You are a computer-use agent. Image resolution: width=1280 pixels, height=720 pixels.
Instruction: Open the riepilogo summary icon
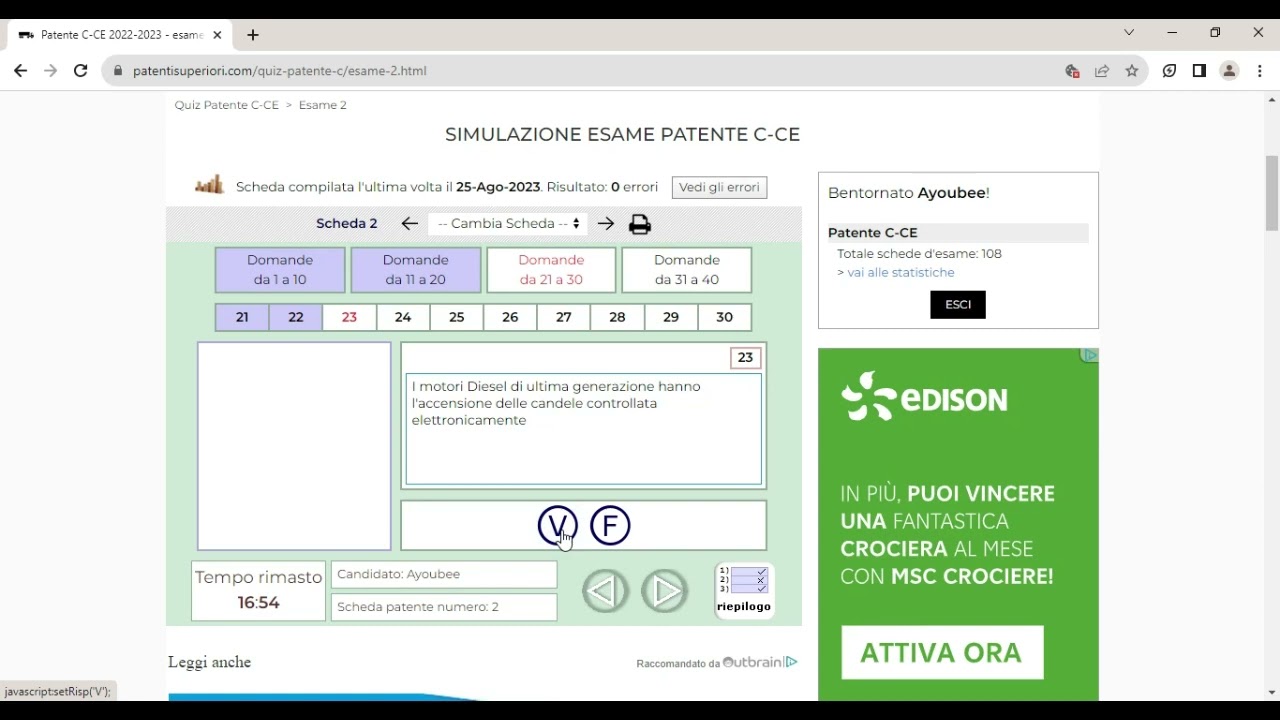click(x=744, y=590)
